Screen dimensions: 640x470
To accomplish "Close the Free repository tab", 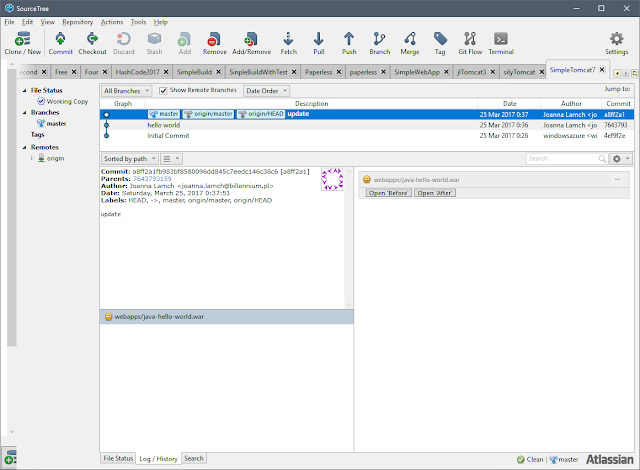I will pos(74,72).
